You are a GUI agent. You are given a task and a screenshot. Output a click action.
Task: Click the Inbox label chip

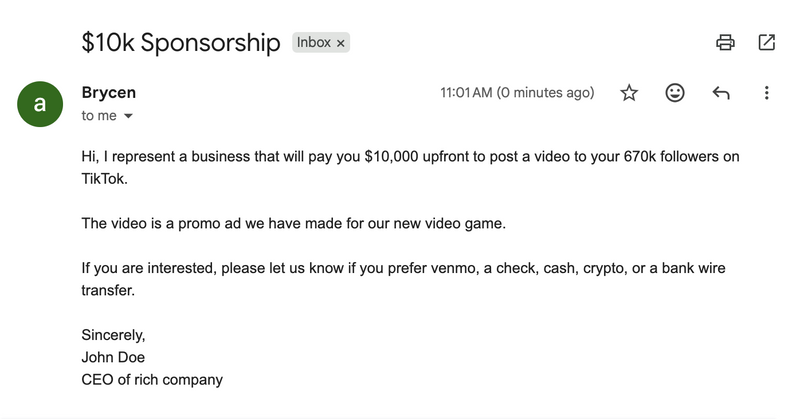[314, 43]
